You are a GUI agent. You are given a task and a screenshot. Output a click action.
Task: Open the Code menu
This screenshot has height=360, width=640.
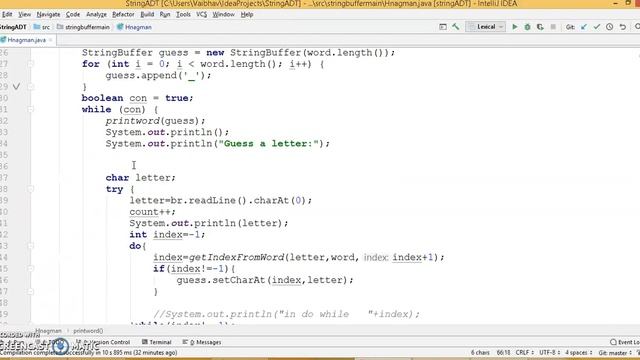click(73, 14)
